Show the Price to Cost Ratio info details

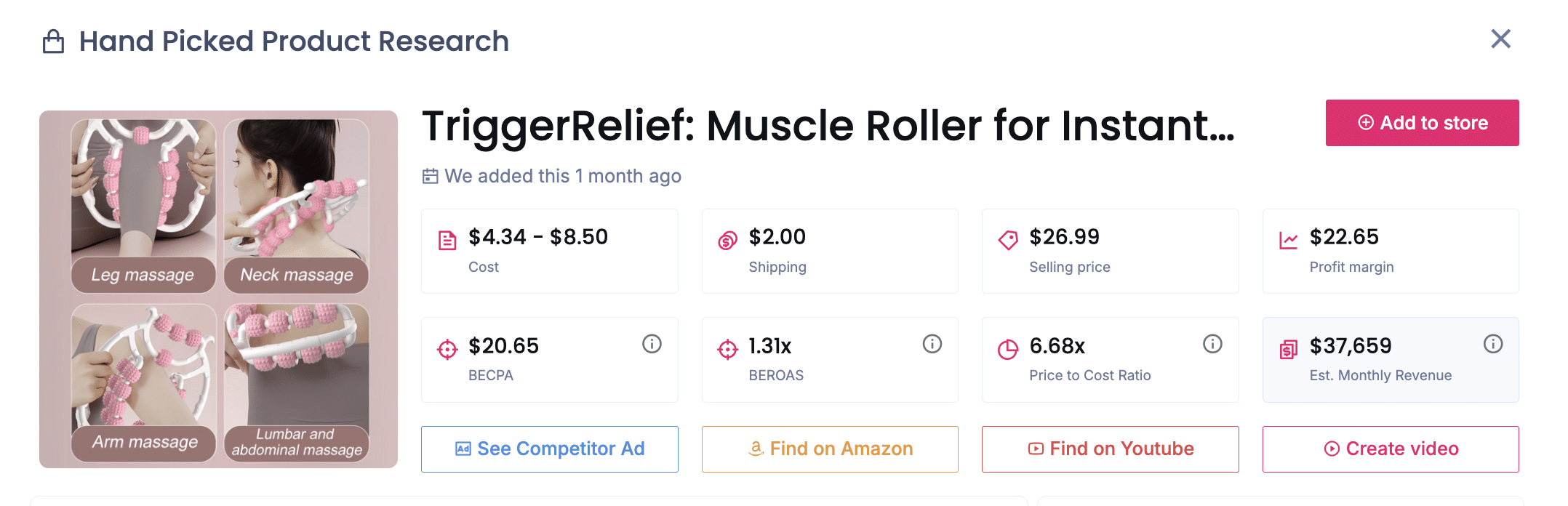pyautogui.click(x=1212, y=343)
